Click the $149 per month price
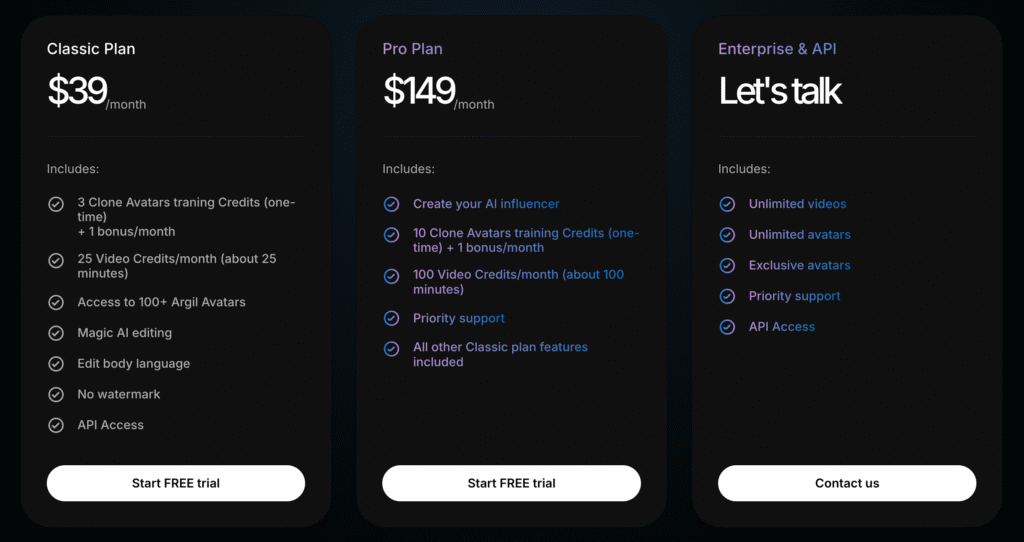Screen dimensions: 1024x542 (x=438, y=92)
